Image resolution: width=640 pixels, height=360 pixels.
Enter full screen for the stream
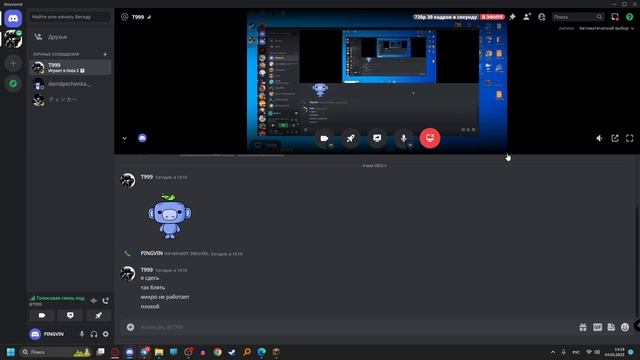[x=629, y=138]
